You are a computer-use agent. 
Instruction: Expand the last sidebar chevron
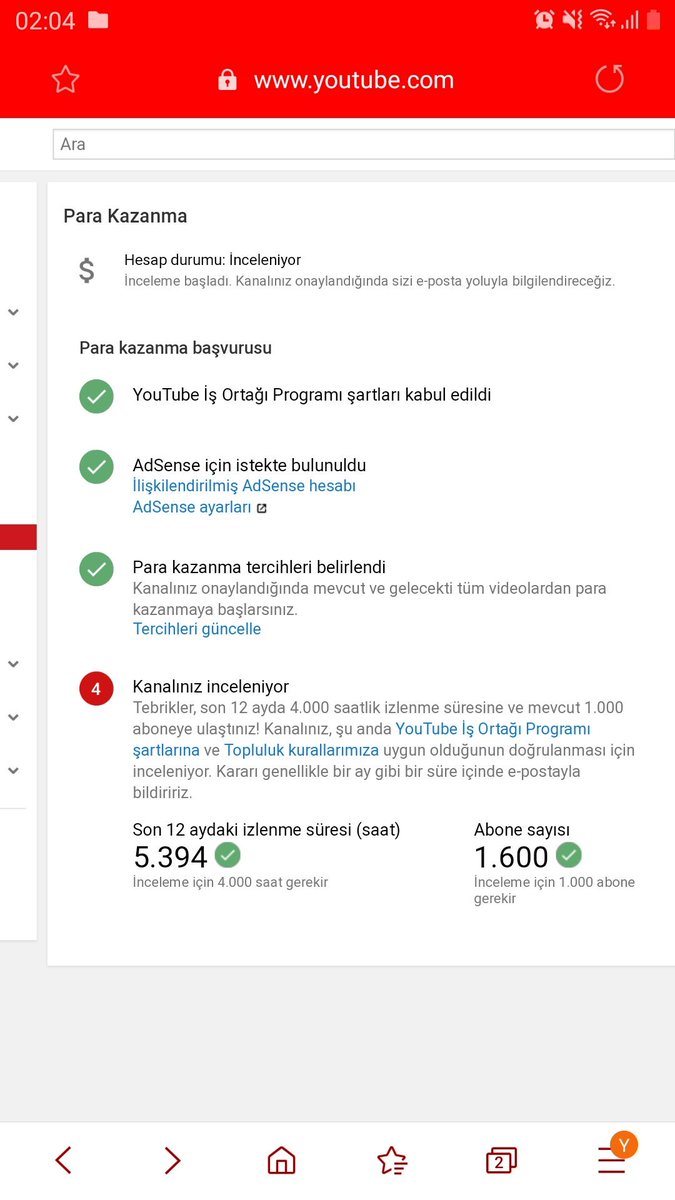pyautogui.click(x=14, y=770)
